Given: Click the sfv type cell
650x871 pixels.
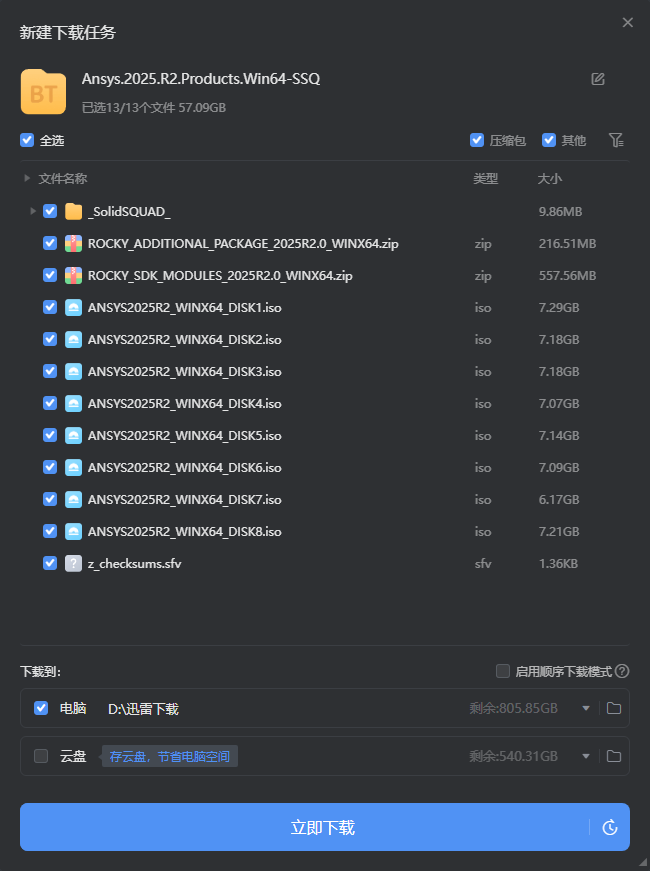Looking at the screenshot, I should [483, 563].
